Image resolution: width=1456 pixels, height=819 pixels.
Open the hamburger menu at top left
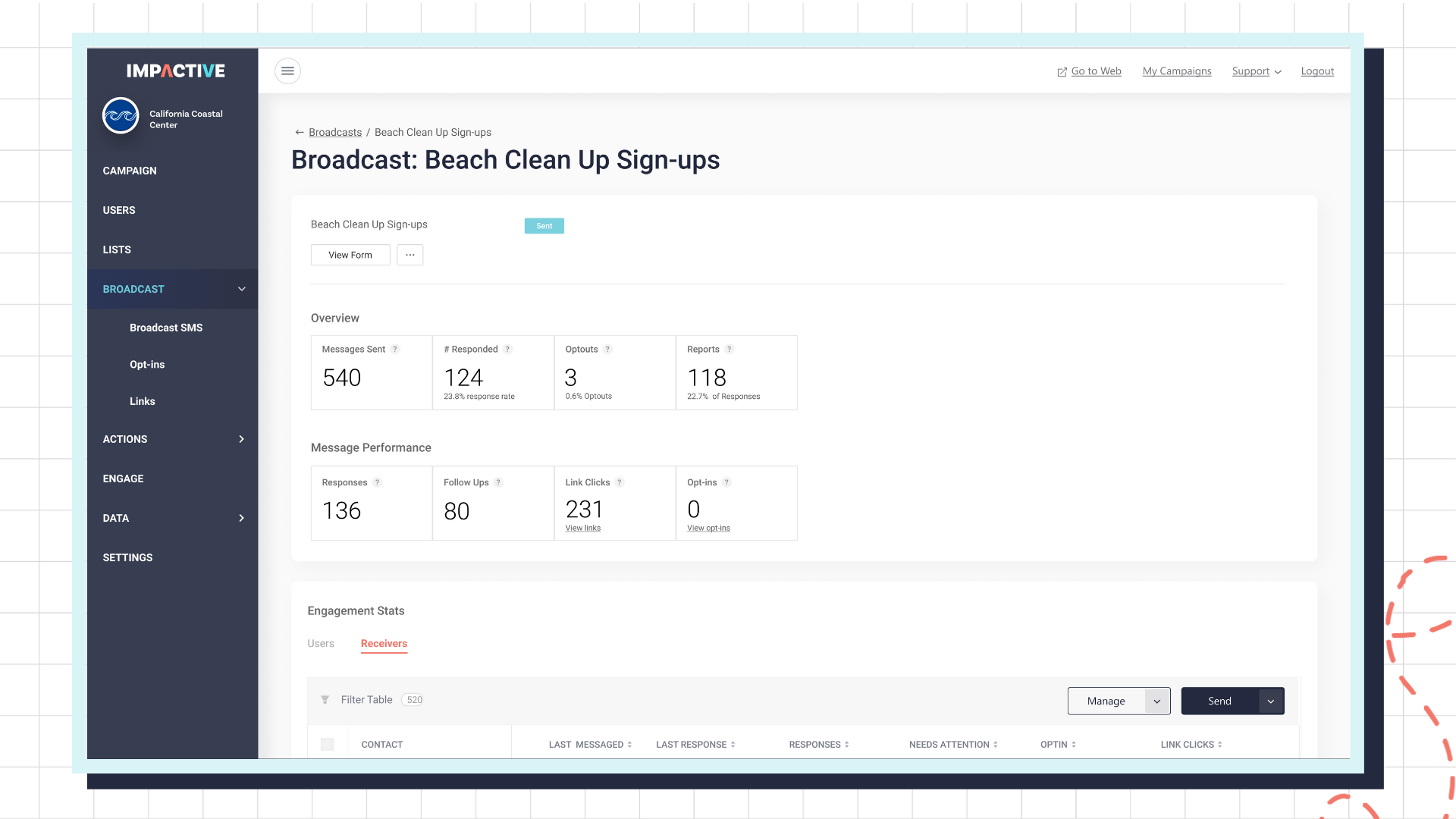(x=287, y=71)
